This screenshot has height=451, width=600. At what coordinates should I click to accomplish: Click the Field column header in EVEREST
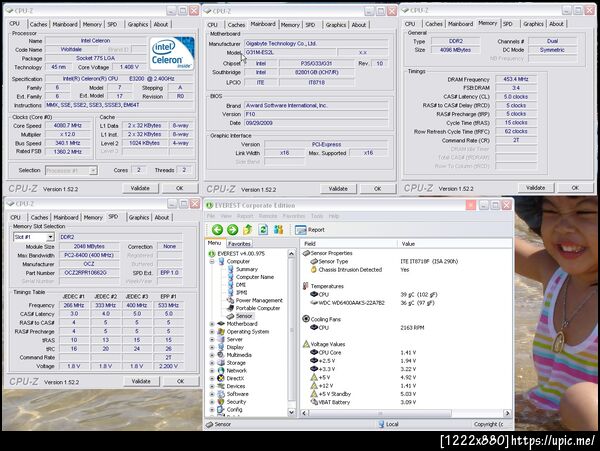pyautogui.click(x=349, y=244)
